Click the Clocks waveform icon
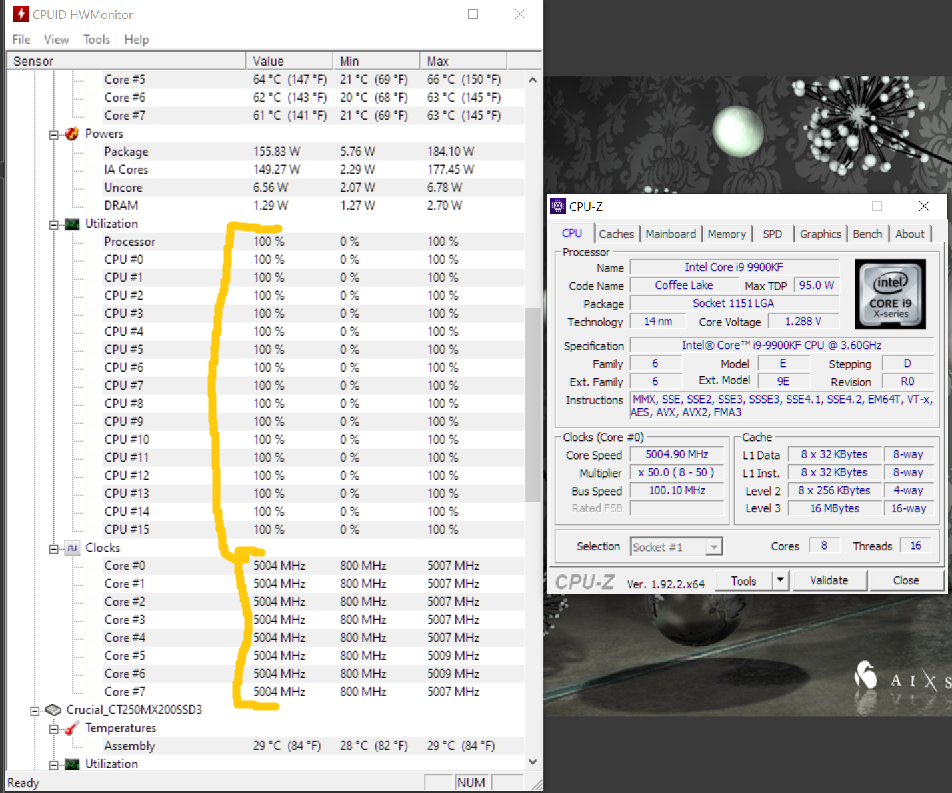The height and width of the screenshot is (793, 952). [x=72, y=548]
